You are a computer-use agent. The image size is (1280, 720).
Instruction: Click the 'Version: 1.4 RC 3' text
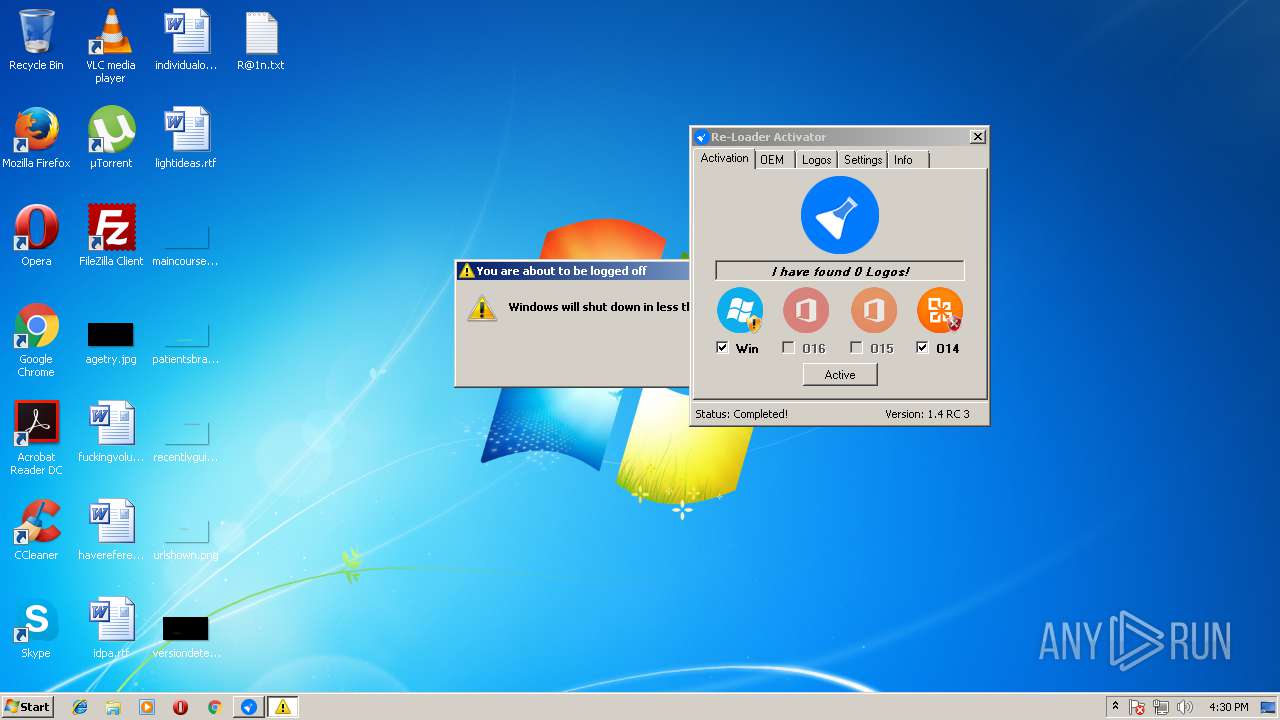click(927, 414)
